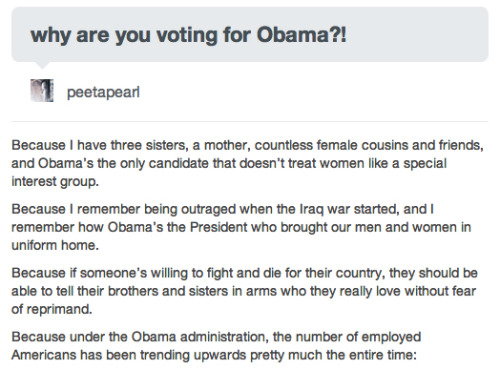Open the peetapearl username link
This screenshot has width=500, height=370.
pyautogui.click(x=103, y=92)
